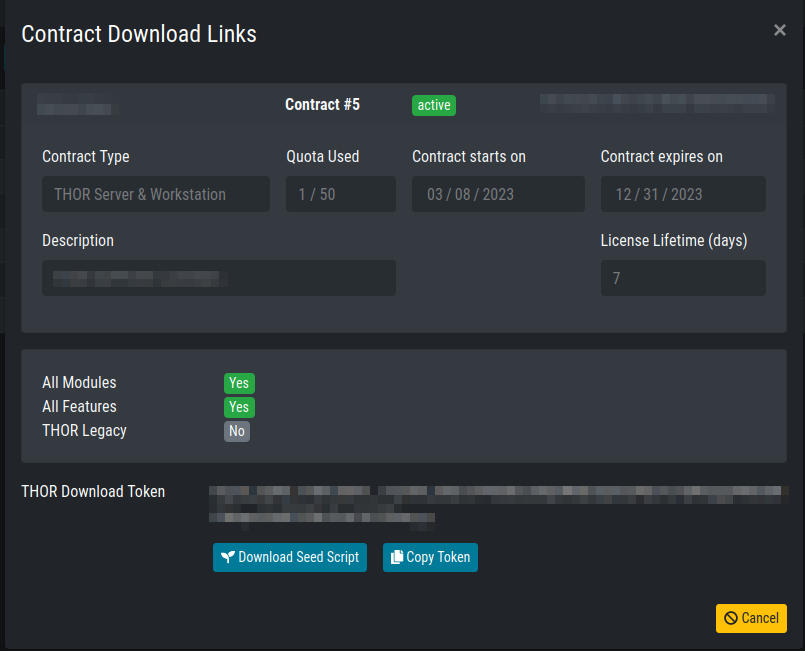The width and height of the screenshot is (805, 651).
Task: Close the Contract Download Links dialog
Action: (x=779, y=30)
